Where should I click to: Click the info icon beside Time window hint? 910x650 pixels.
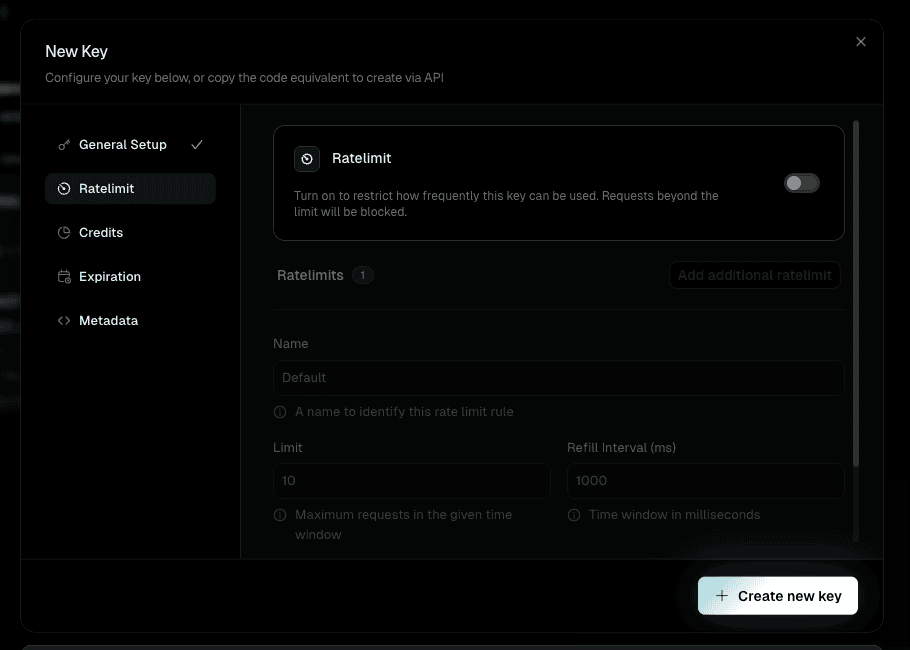pyautogui.click(x=573, y=514)
